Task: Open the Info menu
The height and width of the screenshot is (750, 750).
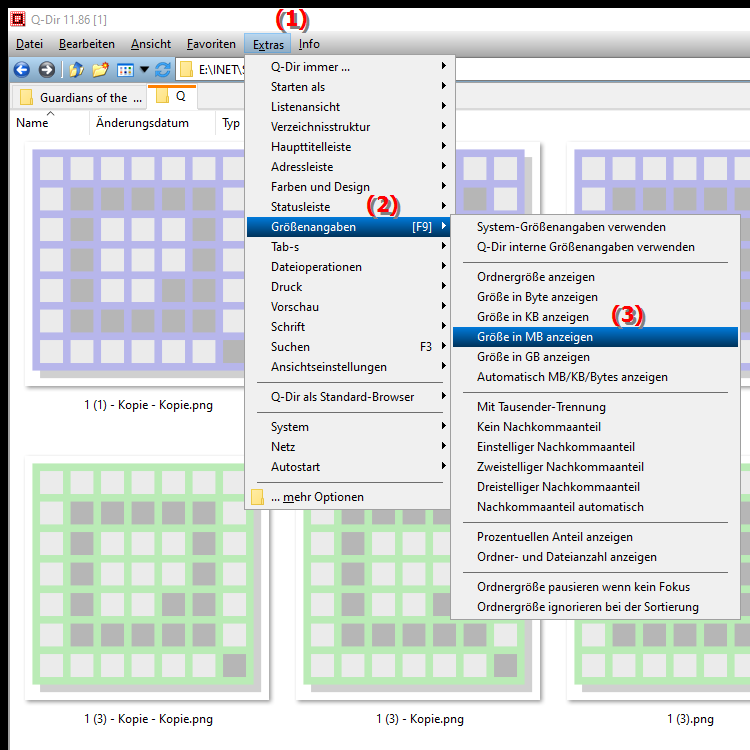Action: (309, 44)
